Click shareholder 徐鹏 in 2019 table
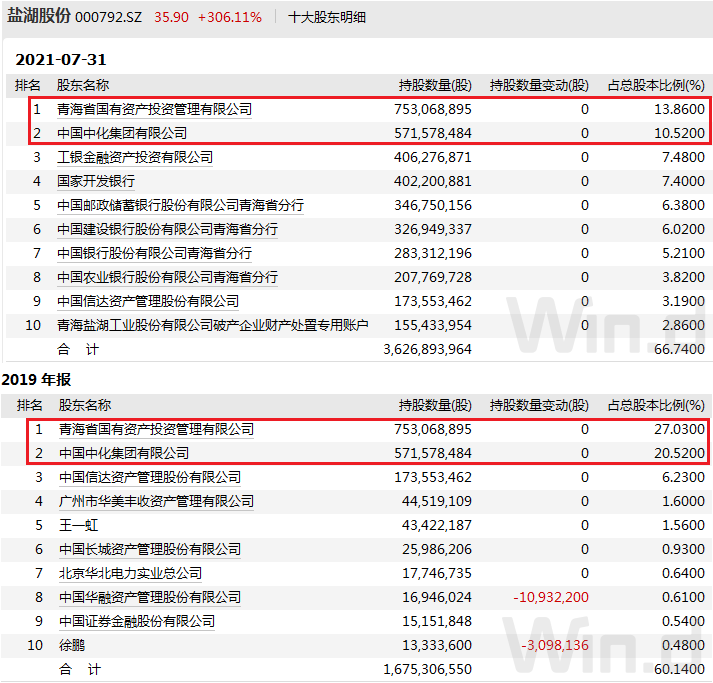Image resolution: width=713 pixels, height=683 pixels. (x=72, y=645)
